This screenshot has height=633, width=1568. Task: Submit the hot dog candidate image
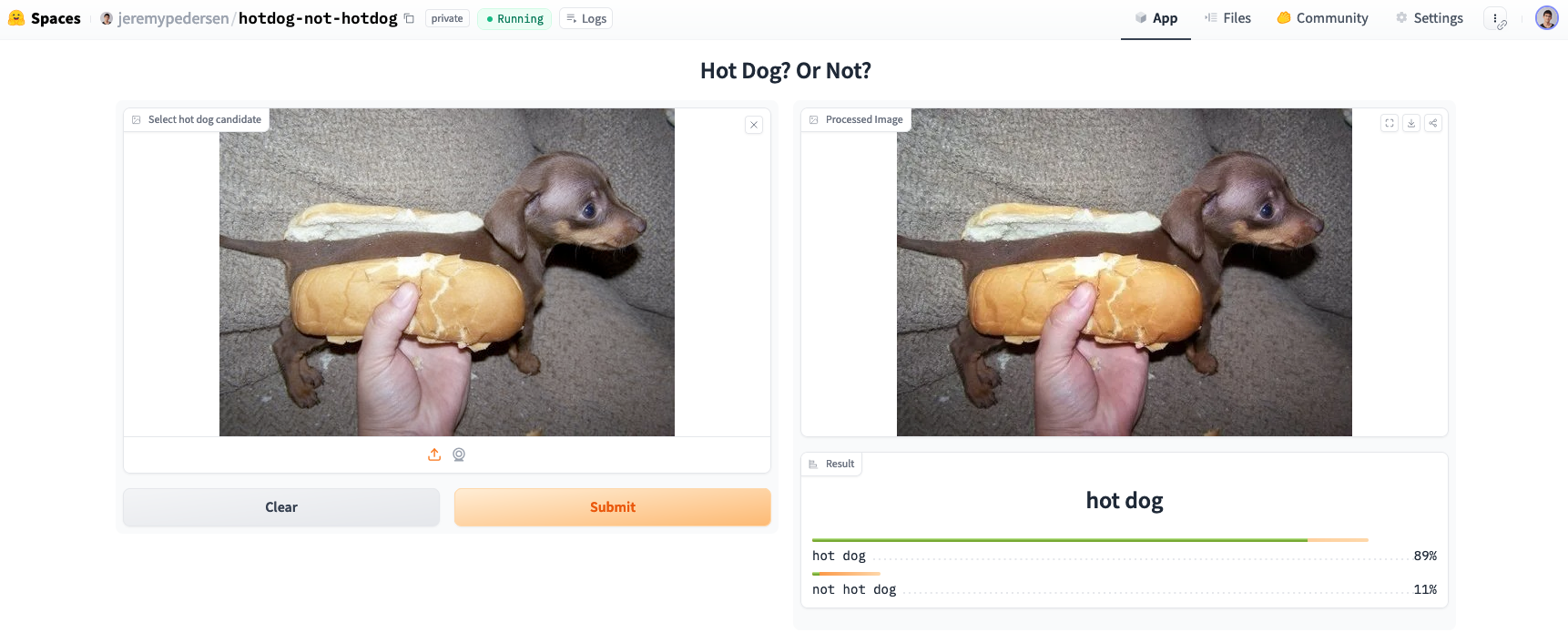(x=612, y=506)
